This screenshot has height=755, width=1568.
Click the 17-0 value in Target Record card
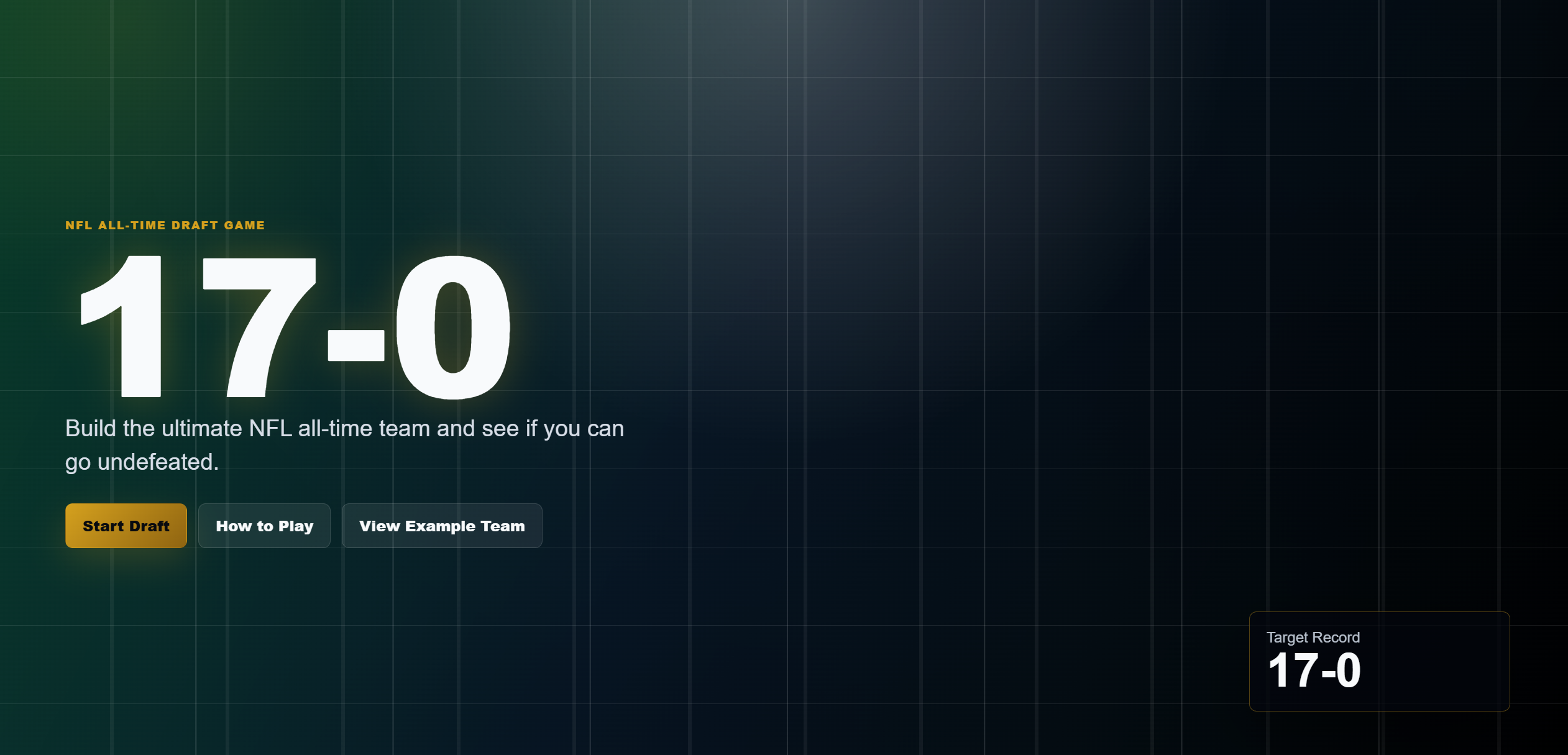tap(1314, 670)
